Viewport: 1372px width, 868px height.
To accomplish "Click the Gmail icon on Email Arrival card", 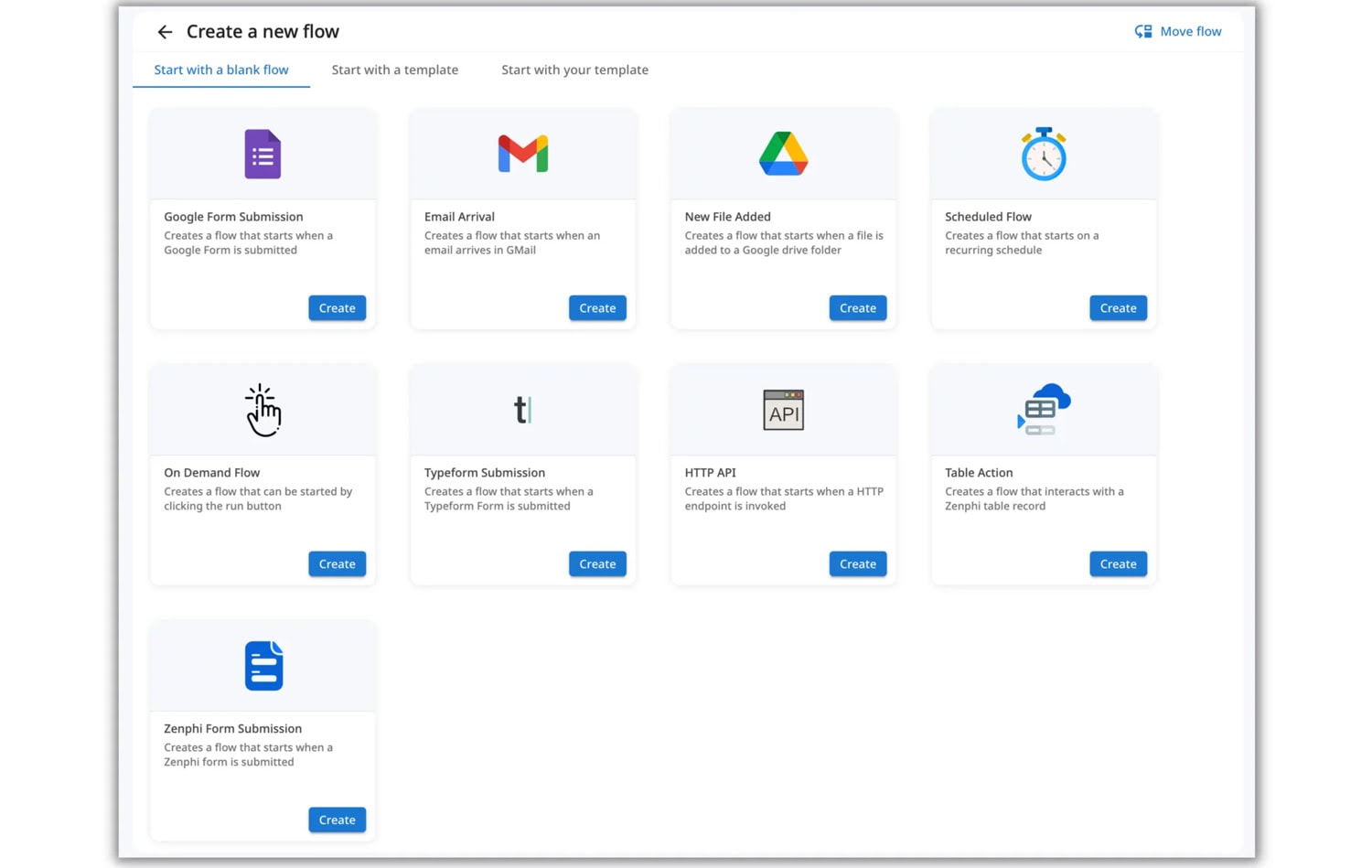I will point(522,153).
